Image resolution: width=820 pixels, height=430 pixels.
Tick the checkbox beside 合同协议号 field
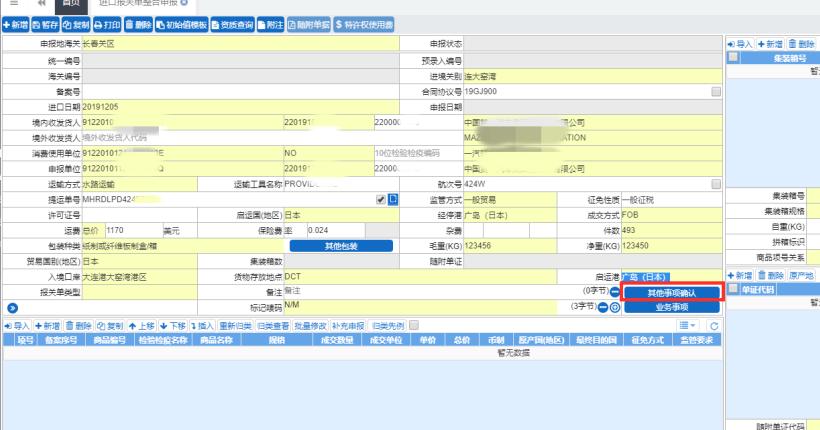pos(716,92)
